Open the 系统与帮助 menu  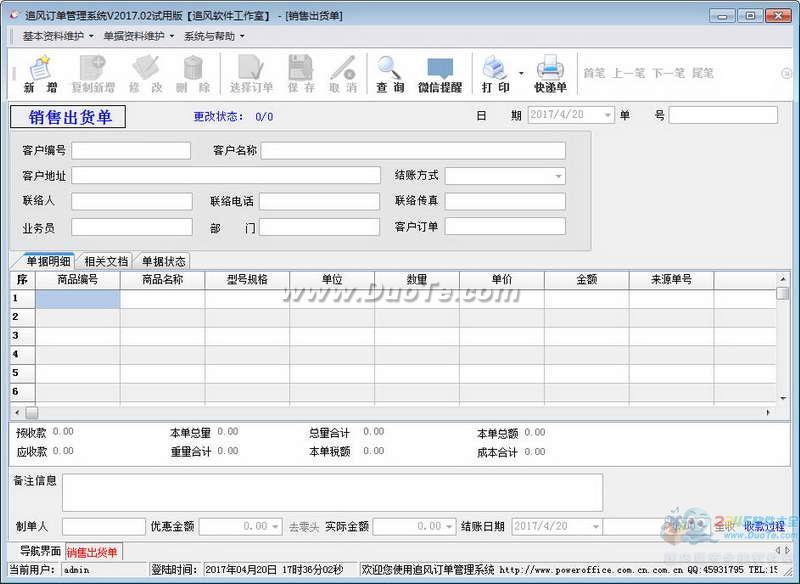[214, 36]
